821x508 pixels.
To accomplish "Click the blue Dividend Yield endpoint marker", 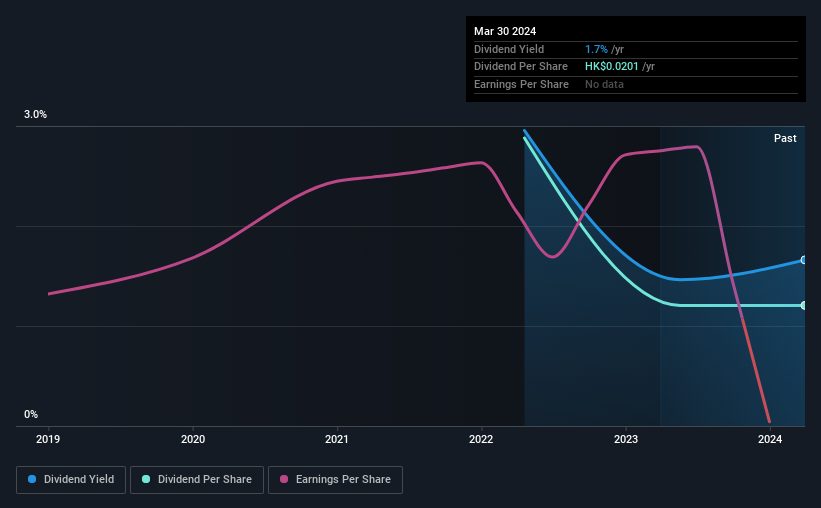I will [x=803, y=260].
